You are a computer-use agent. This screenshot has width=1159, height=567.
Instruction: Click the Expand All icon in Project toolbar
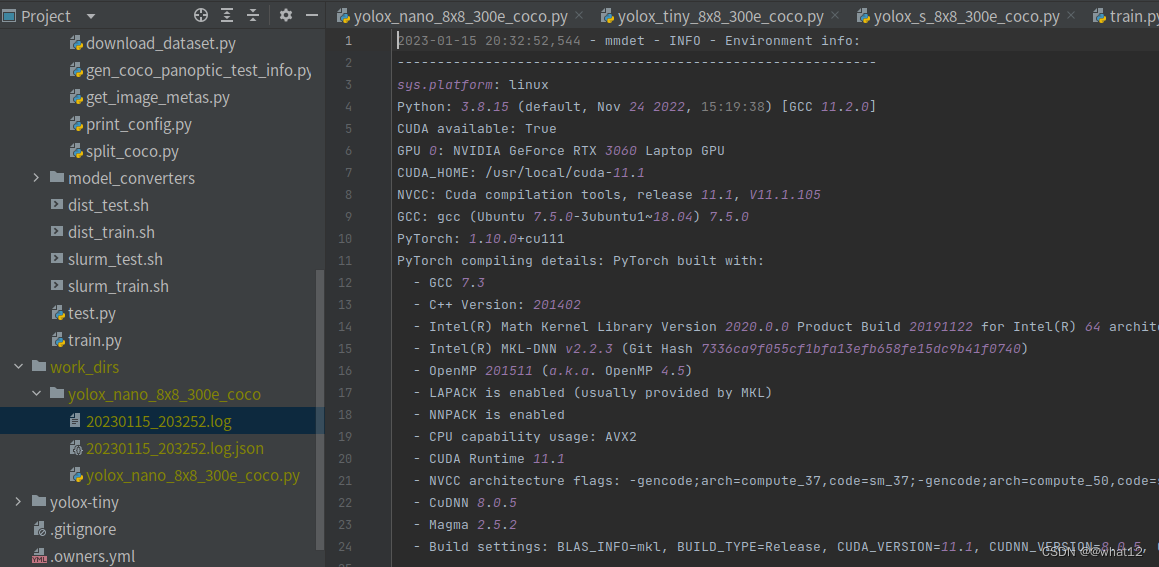click(227, 15)
